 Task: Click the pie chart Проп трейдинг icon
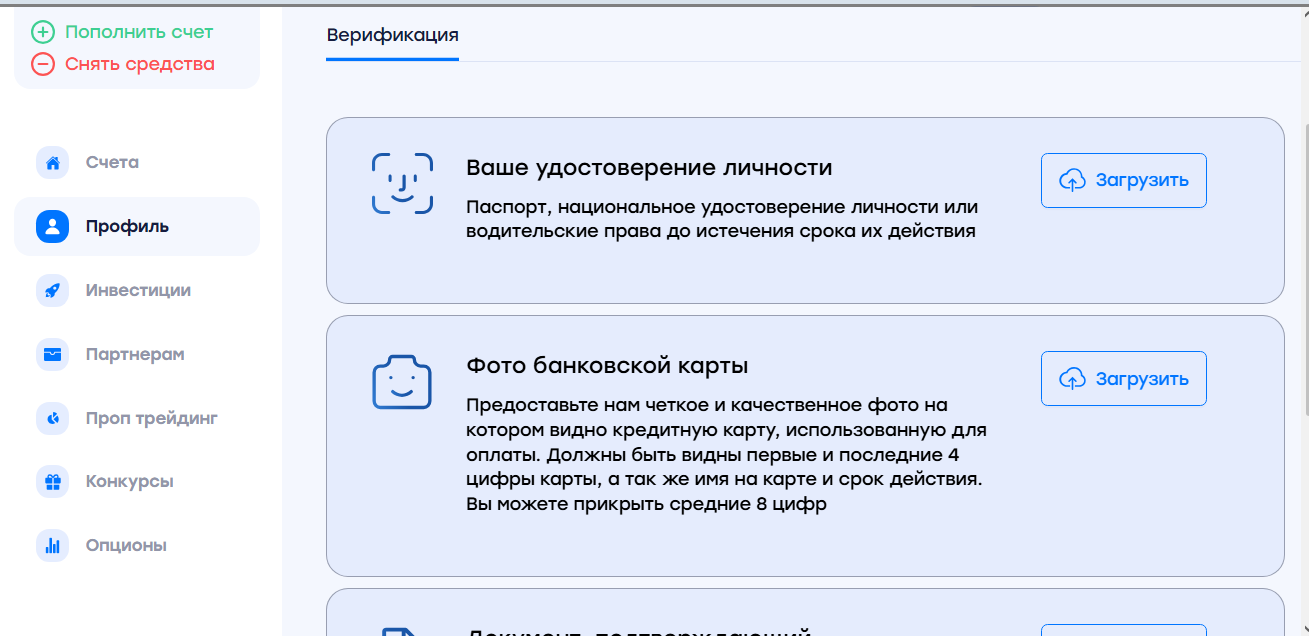point(52,418)
